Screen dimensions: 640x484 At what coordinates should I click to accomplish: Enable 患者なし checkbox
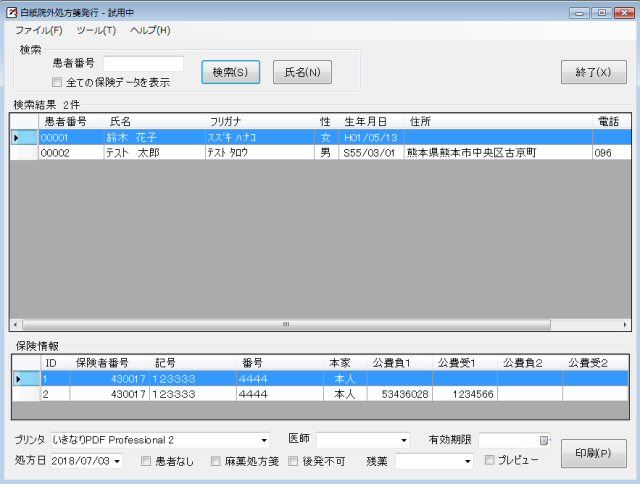[146, 461]
